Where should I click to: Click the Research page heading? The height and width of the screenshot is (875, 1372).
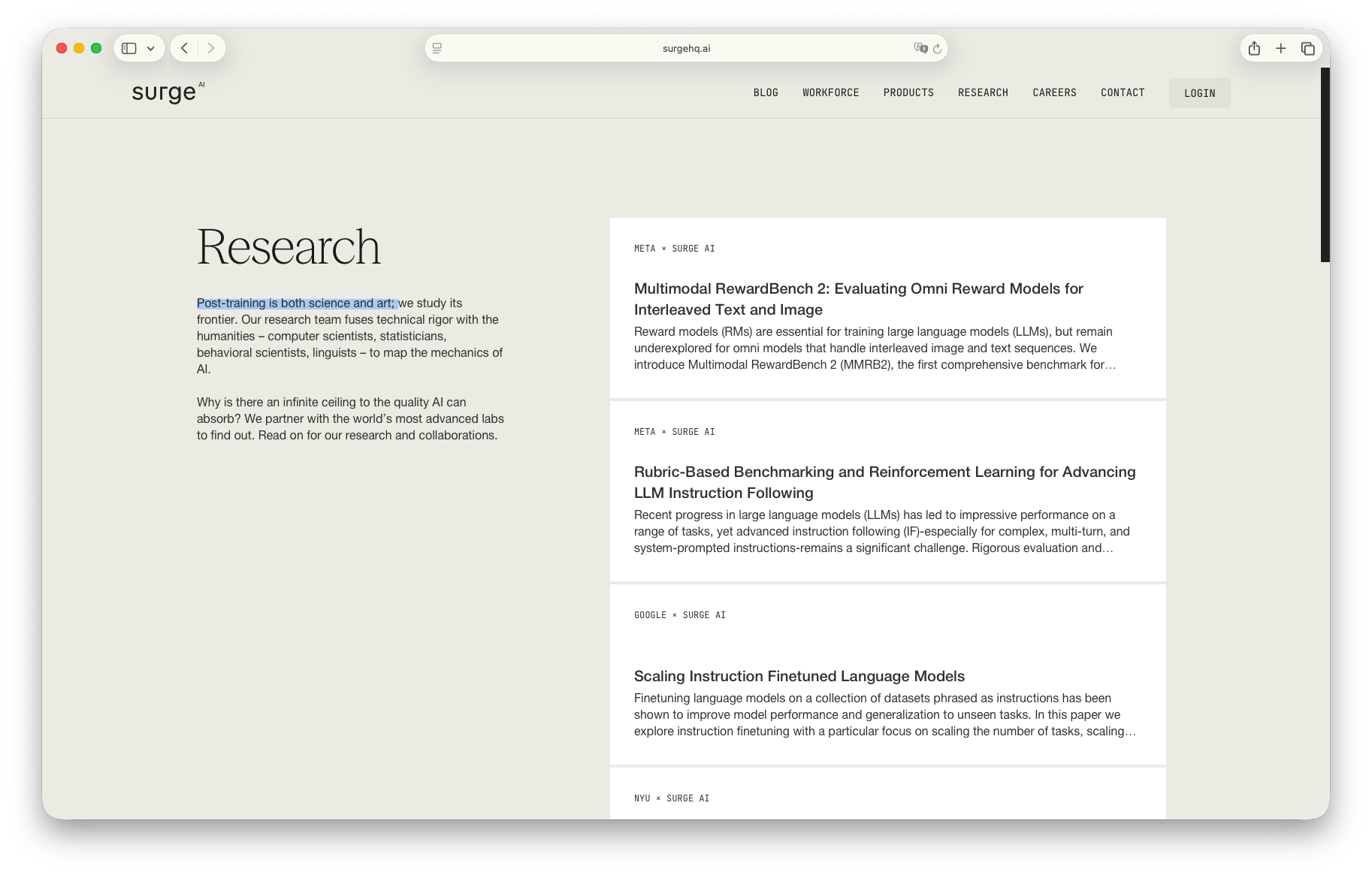pyautogui.click(x=289, y=247)
